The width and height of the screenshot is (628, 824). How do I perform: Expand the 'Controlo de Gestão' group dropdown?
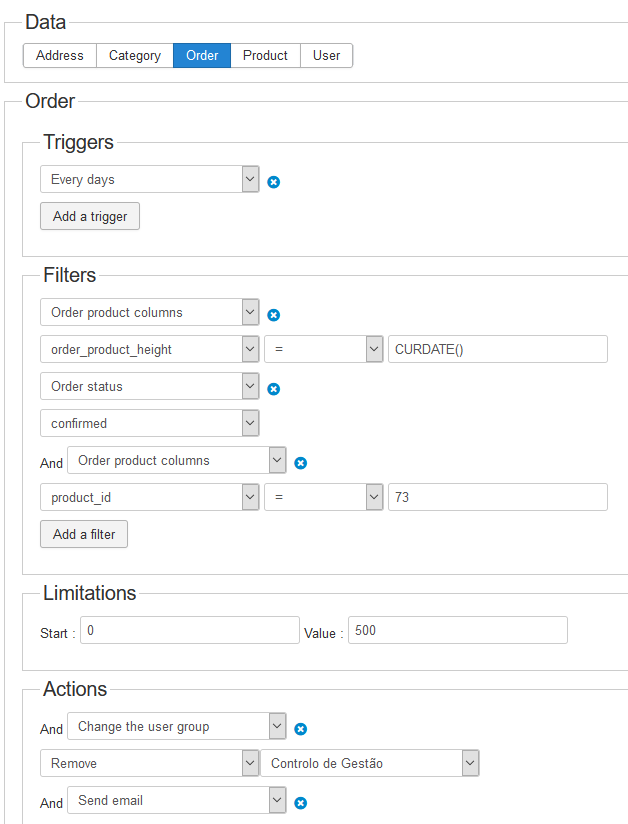pyautogui.click(x=370, y=763)
